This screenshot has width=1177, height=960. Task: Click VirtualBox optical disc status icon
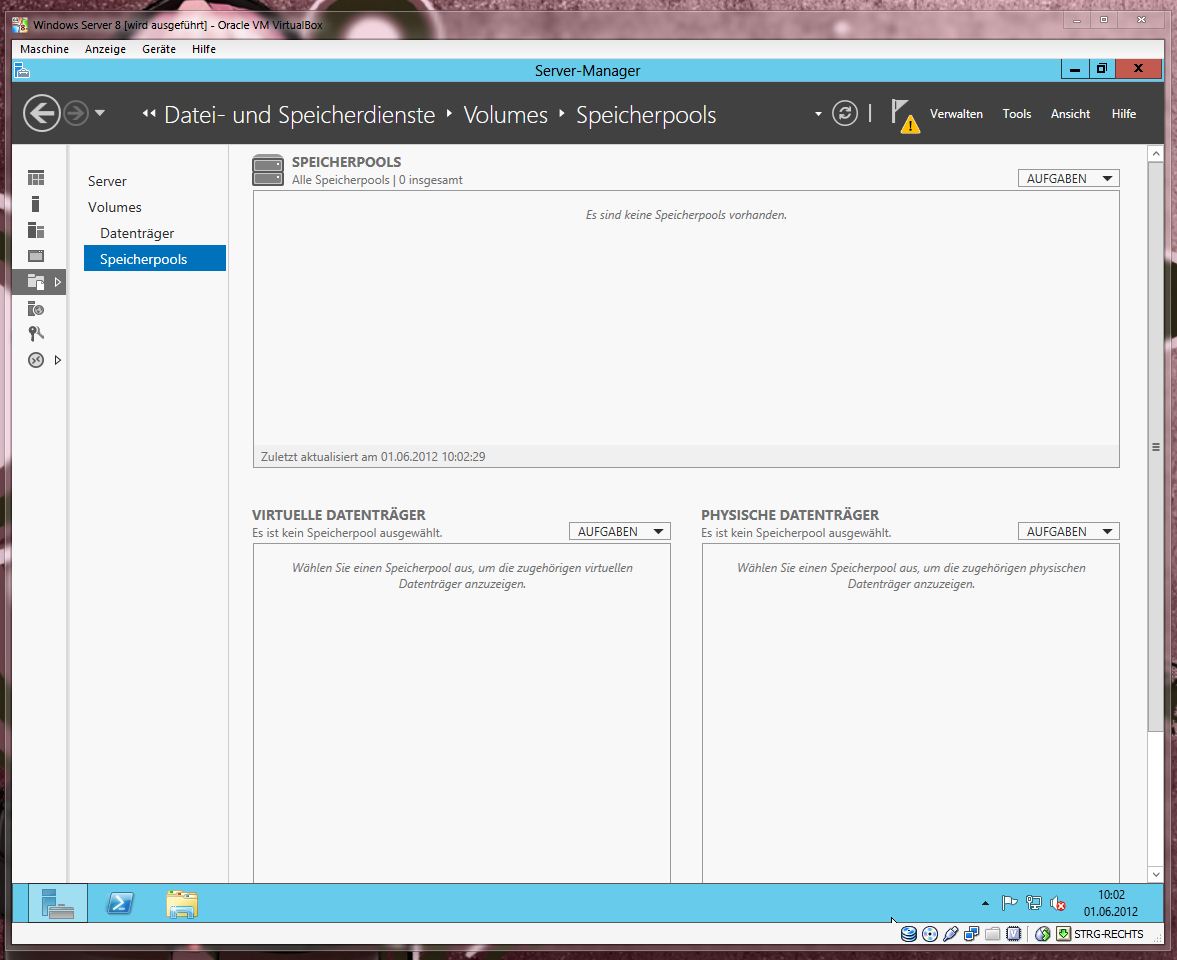pyautogui.click(x=929, y=934)
